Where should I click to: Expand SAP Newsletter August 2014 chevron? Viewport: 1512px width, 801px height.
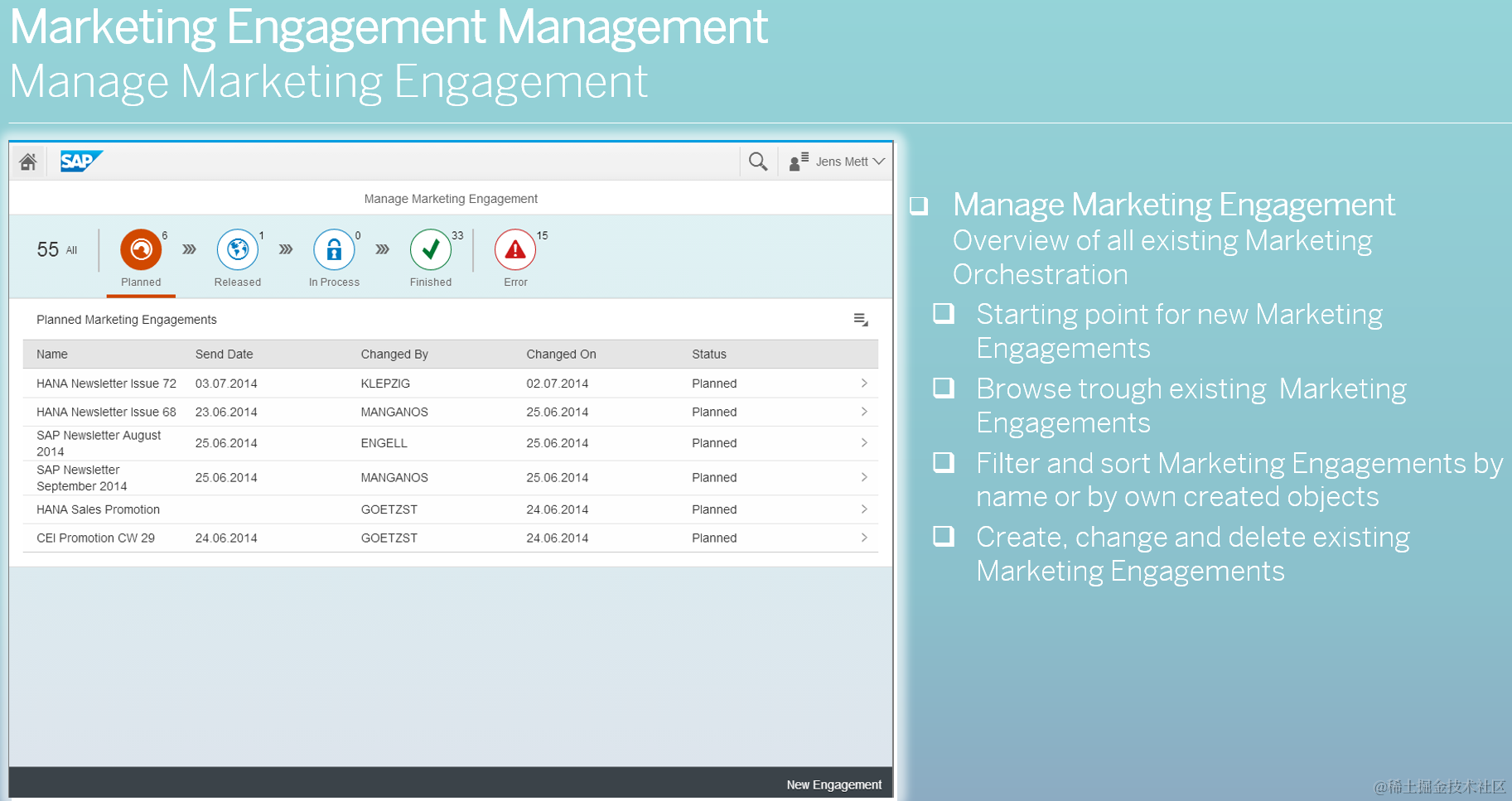864,443
